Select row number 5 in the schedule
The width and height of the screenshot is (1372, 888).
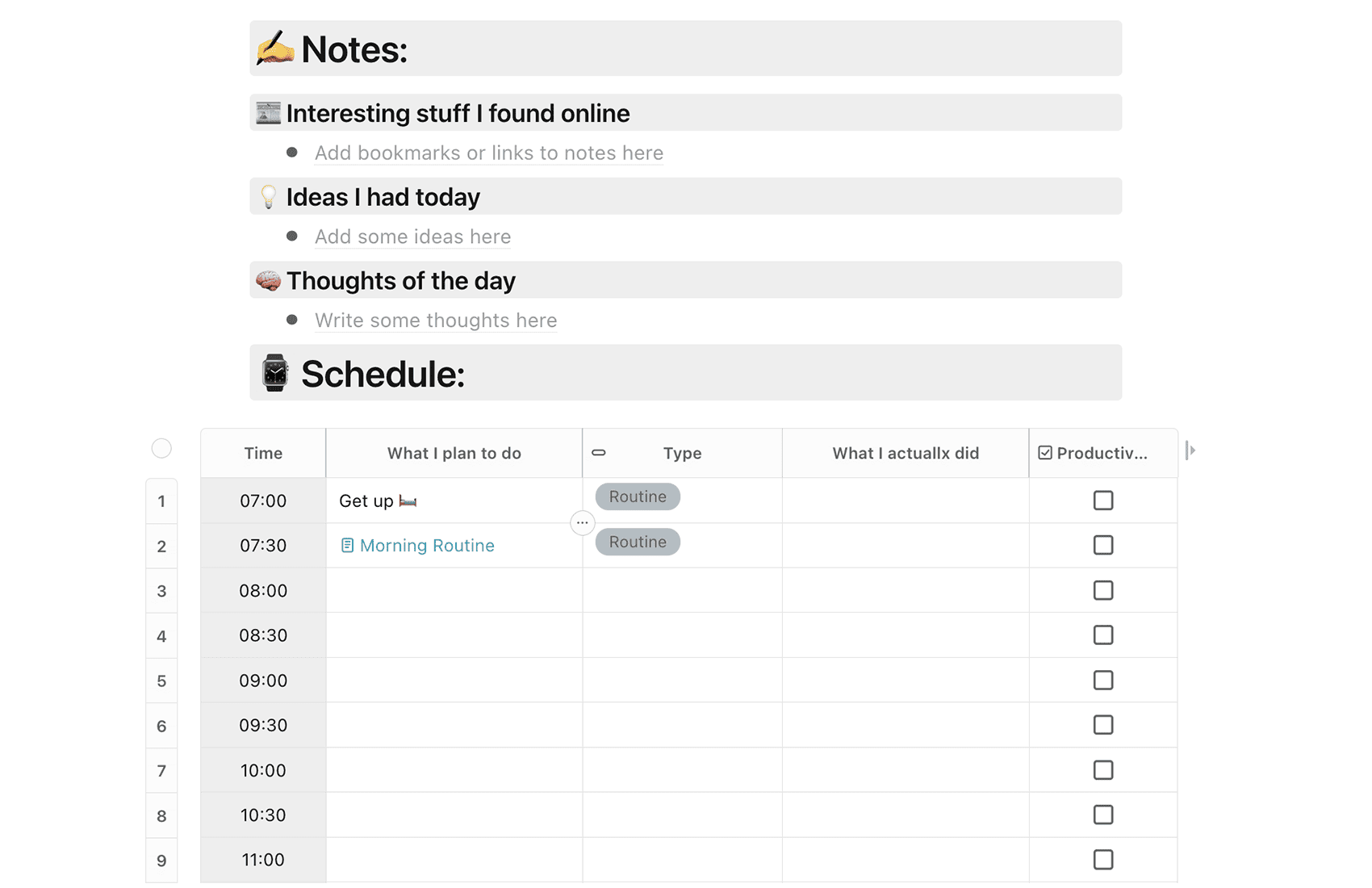click(x=161, y=681)
